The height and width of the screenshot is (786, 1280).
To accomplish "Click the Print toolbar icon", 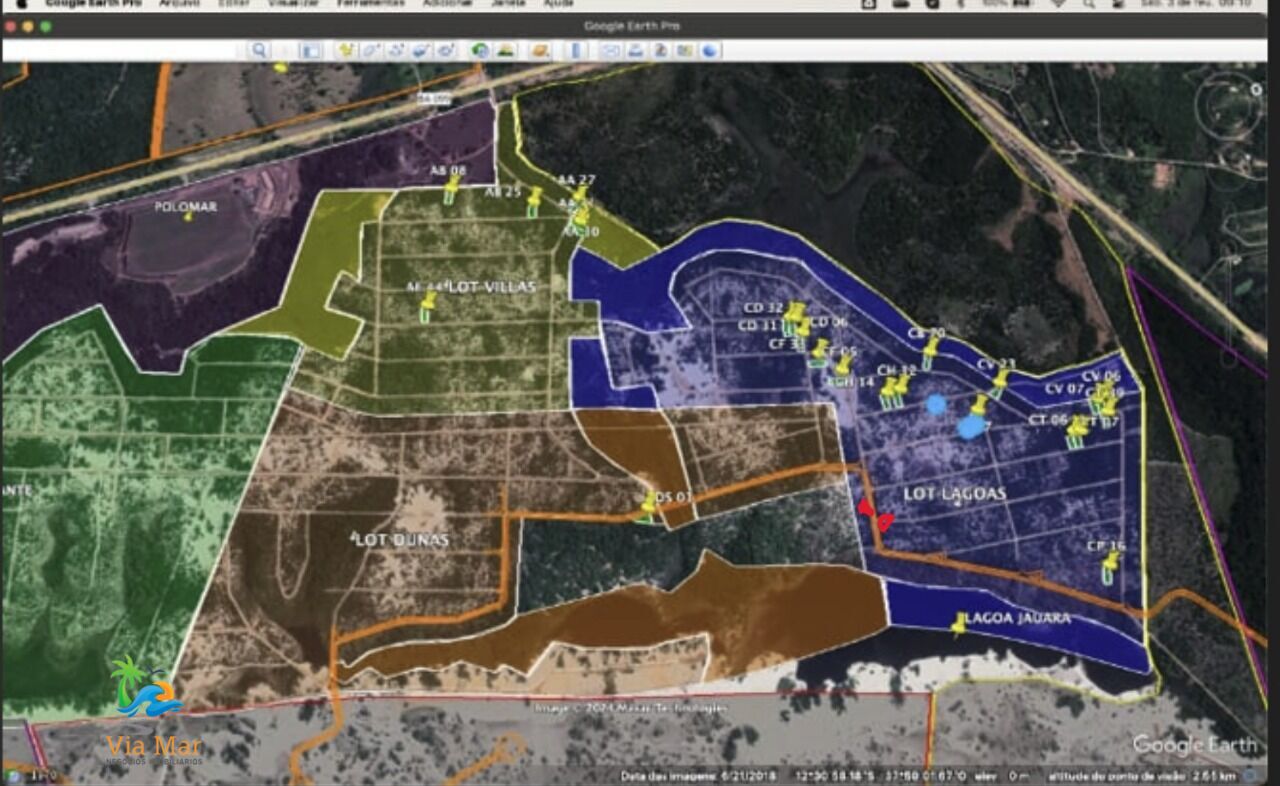I will tap(634, 50).
